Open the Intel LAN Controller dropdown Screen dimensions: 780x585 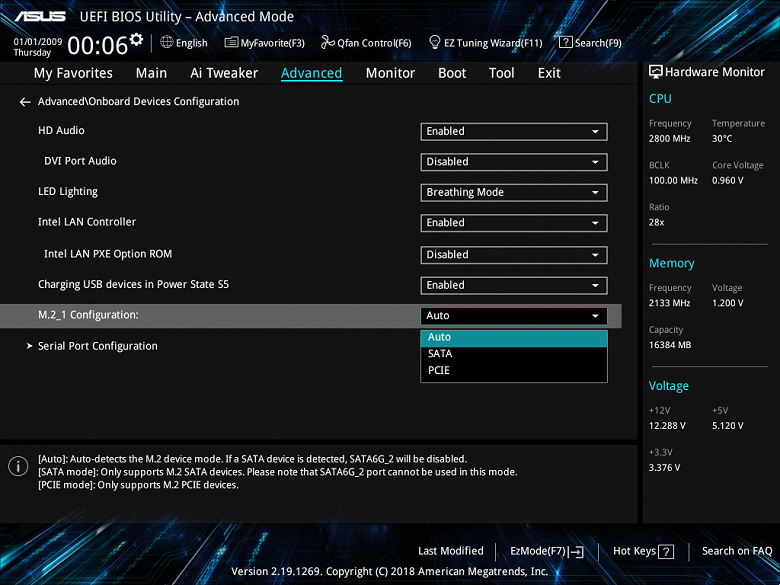(x=514, y=223)
